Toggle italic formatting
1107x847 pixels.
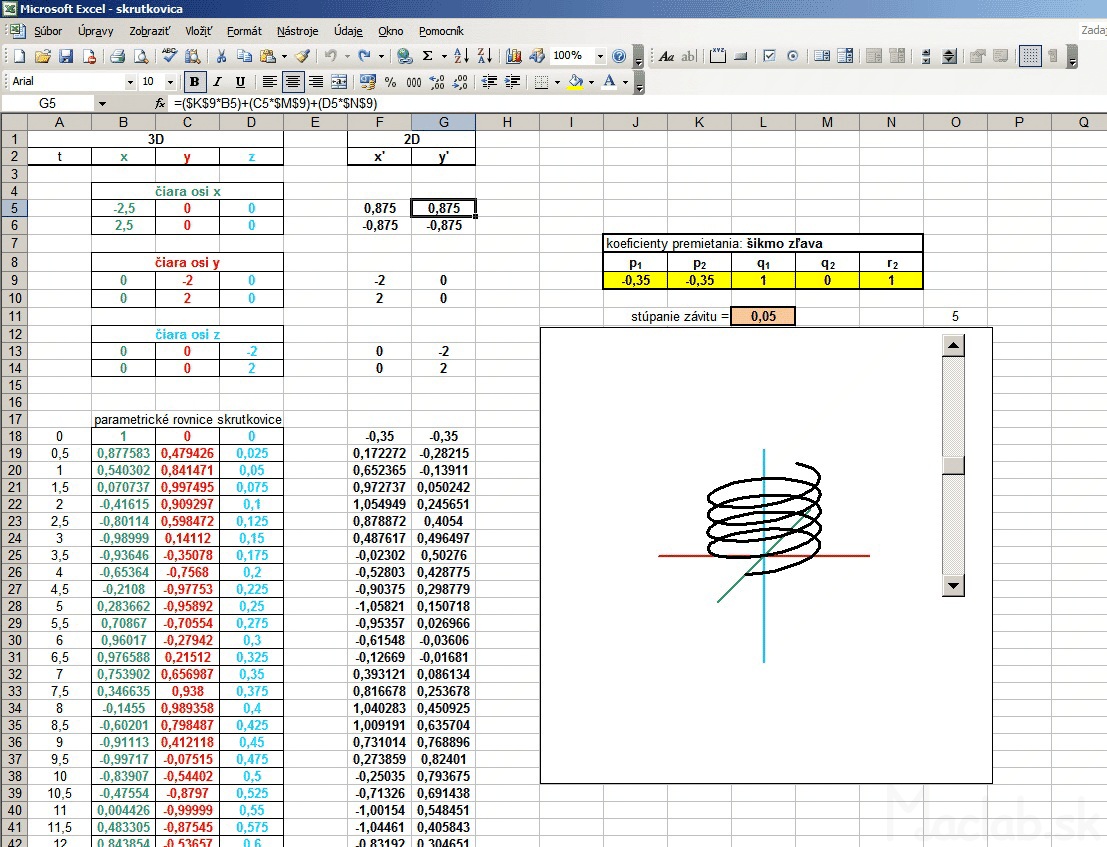coord(217,82)
